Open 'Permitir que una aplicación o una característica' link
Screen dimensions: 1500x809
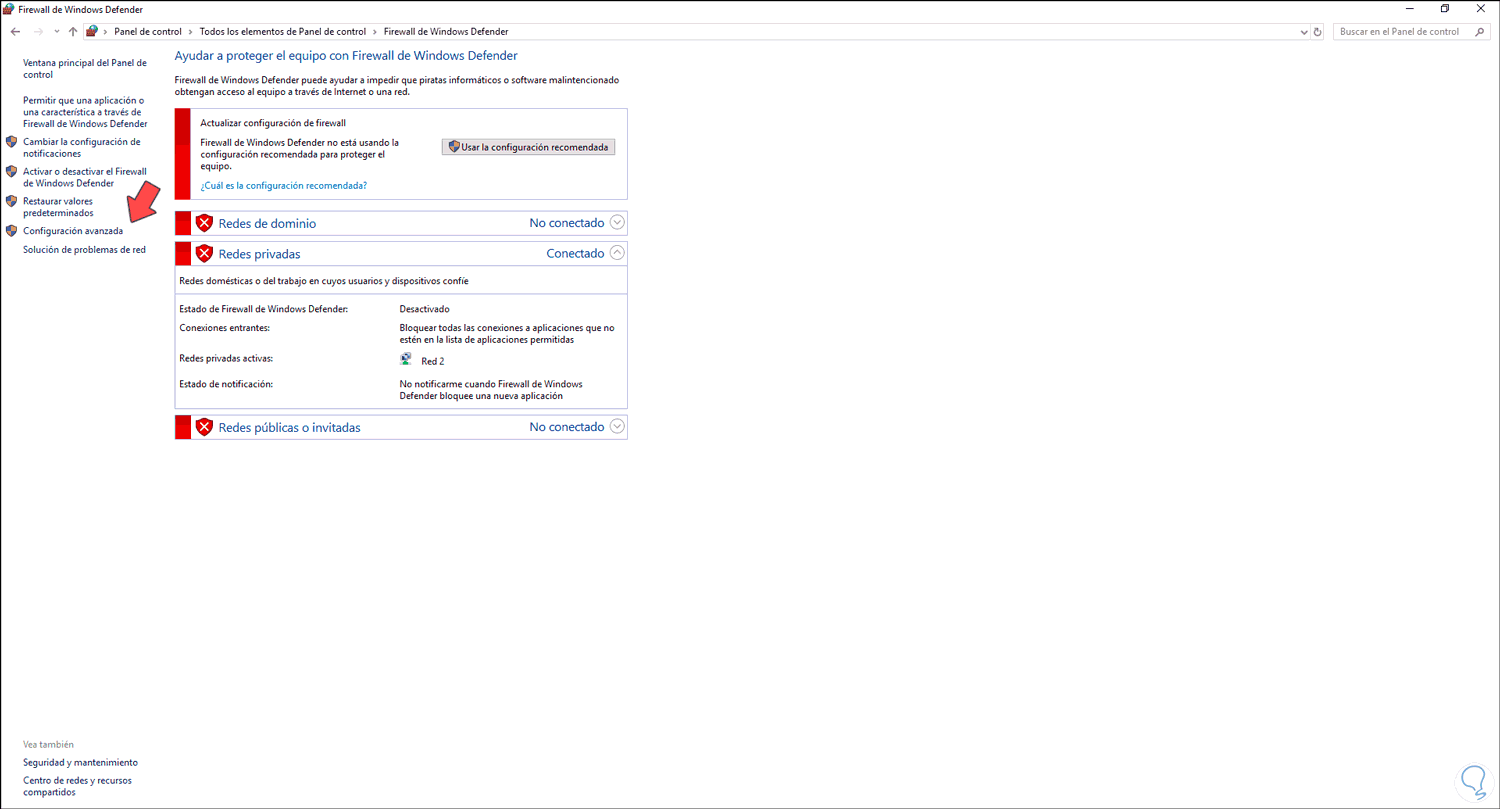pos(85,112)
